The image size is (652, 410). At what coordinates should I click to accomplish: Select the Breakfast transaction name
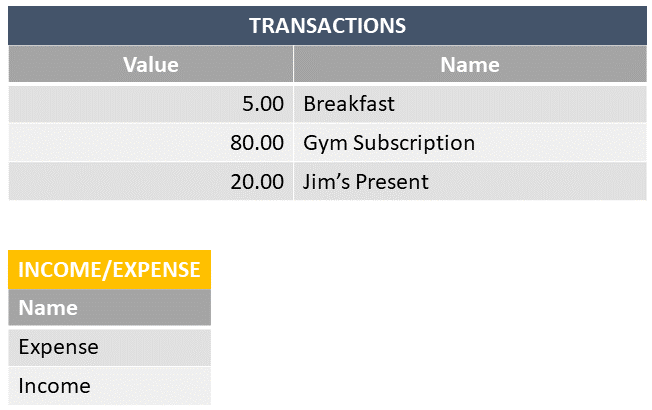(349, 104)
